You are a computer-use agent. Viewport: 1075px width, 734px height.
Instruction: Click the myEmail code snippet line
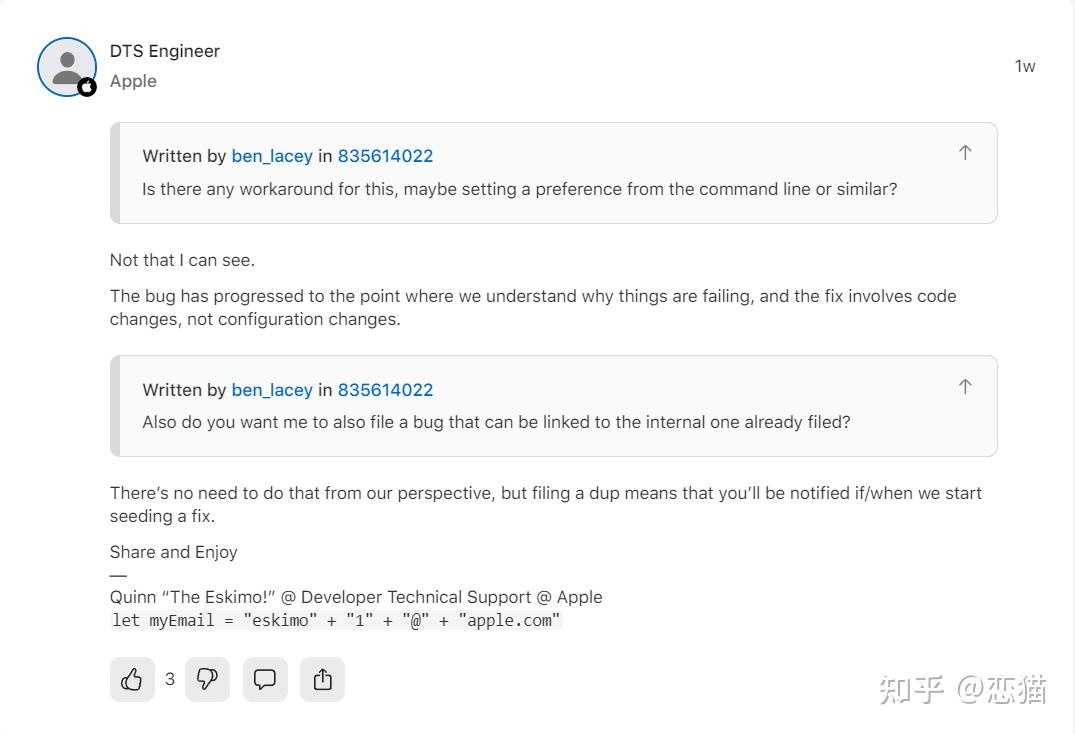(x=336, y=620)
